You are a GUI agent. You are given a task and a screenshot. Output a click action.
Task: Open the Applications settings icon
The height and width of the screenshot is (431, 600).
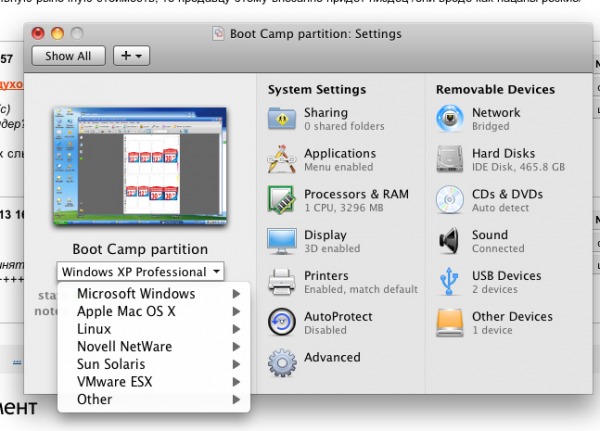point(282,160)
